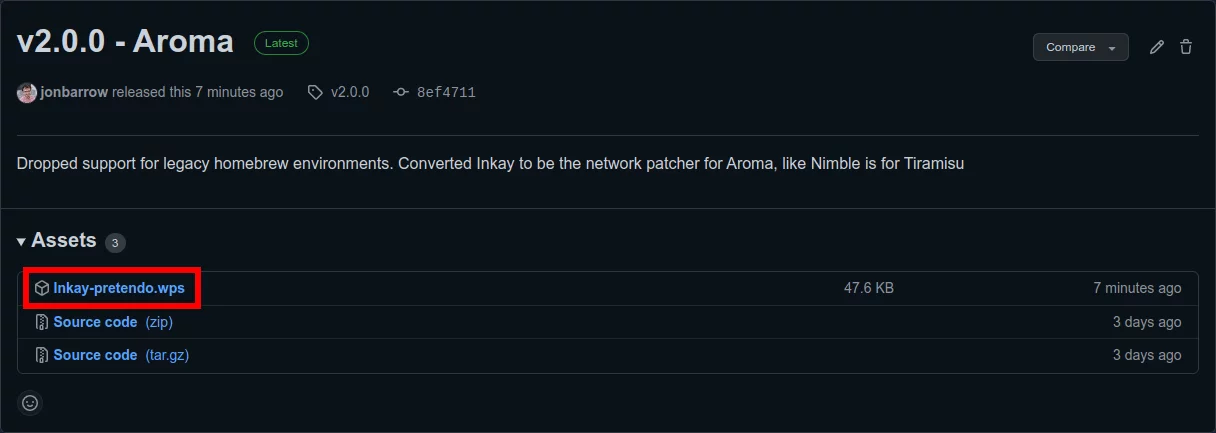1216x433 pixels.
Task: Click the commit icon beside 8ef4711
Action: pos(401,92)
